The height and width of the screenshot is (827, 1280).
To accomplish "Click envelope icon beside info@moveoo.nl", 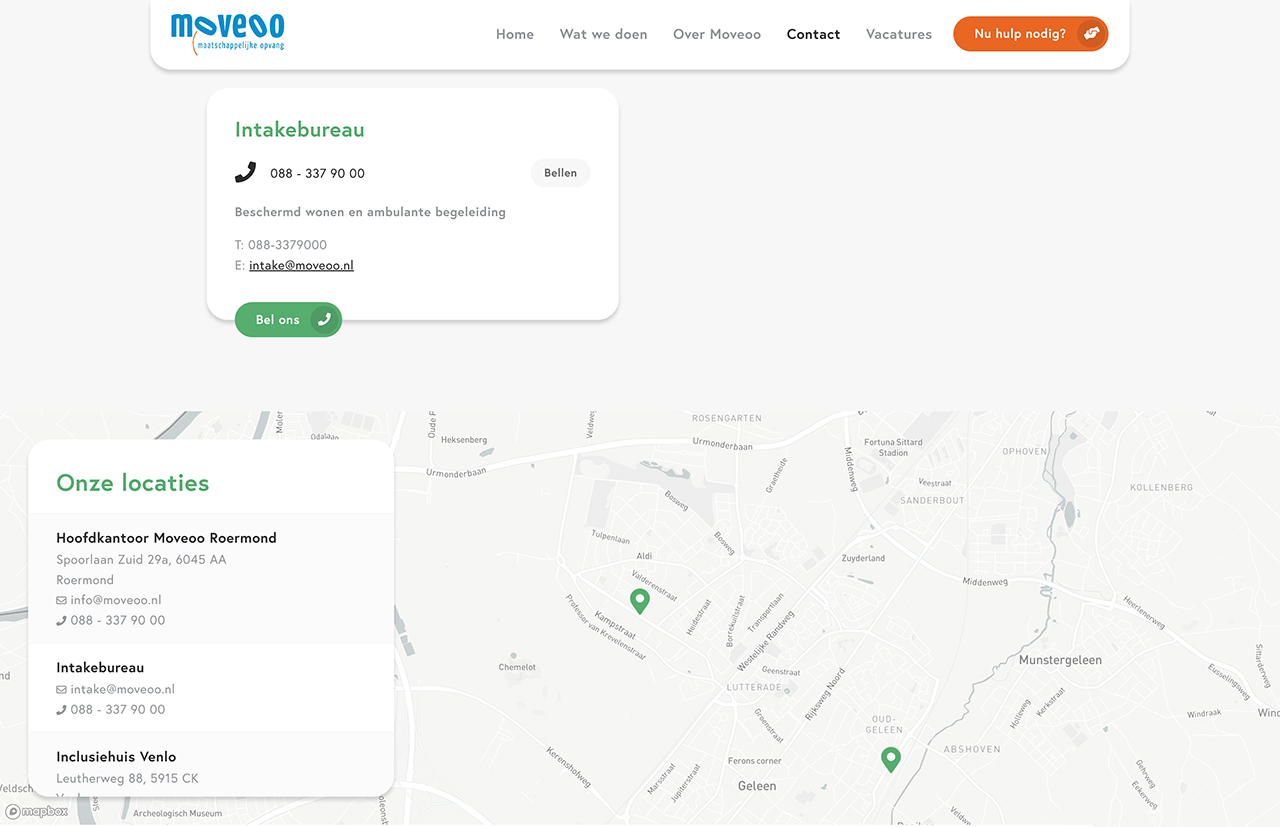I will [61, 601].
